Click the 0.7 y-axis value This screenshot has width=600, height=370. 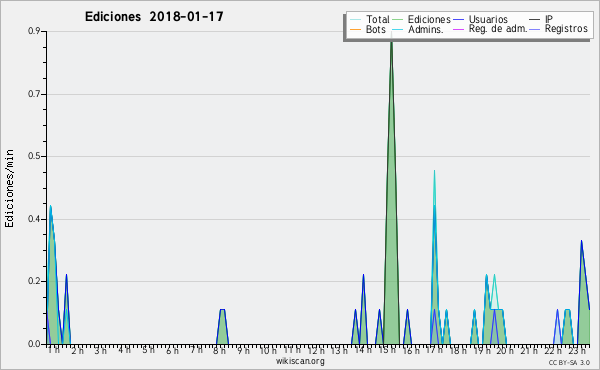tap(34, 94)
